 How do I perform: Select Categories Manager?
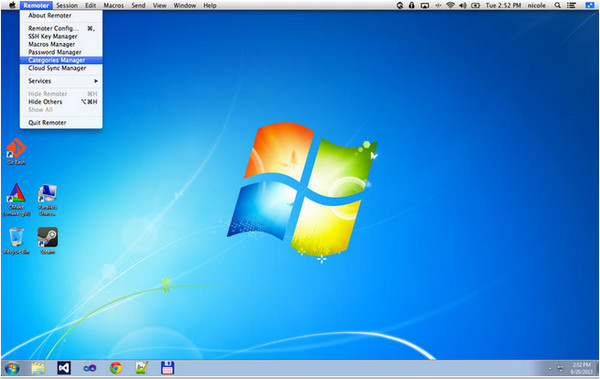tap(61, 60)
